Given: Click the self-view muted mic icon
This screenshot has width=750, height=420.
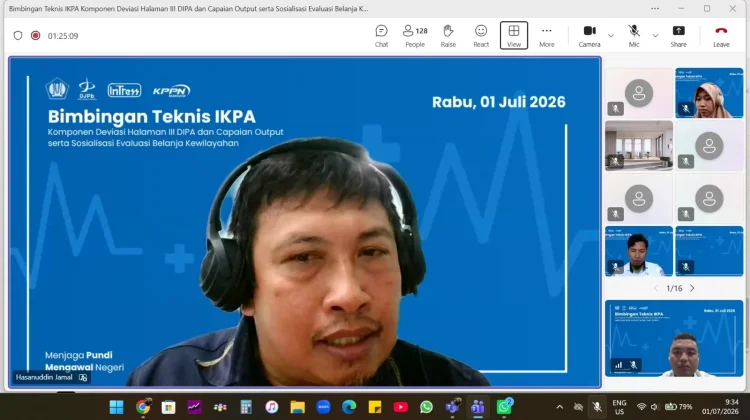Looking at the screenshot, I should [x=633, y=365].
